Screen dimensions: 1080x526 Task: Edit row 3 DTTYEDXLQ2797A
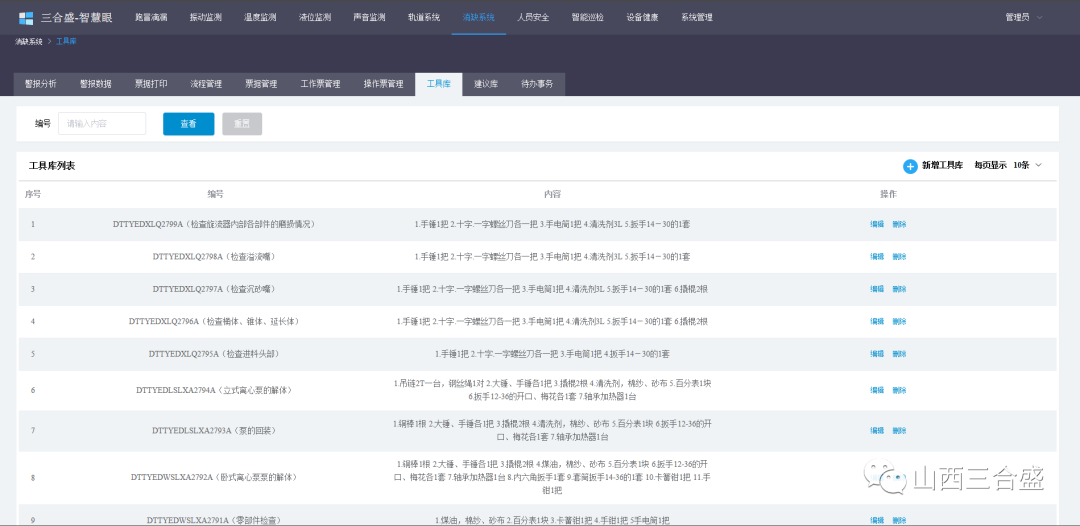[x=877, y=289]
